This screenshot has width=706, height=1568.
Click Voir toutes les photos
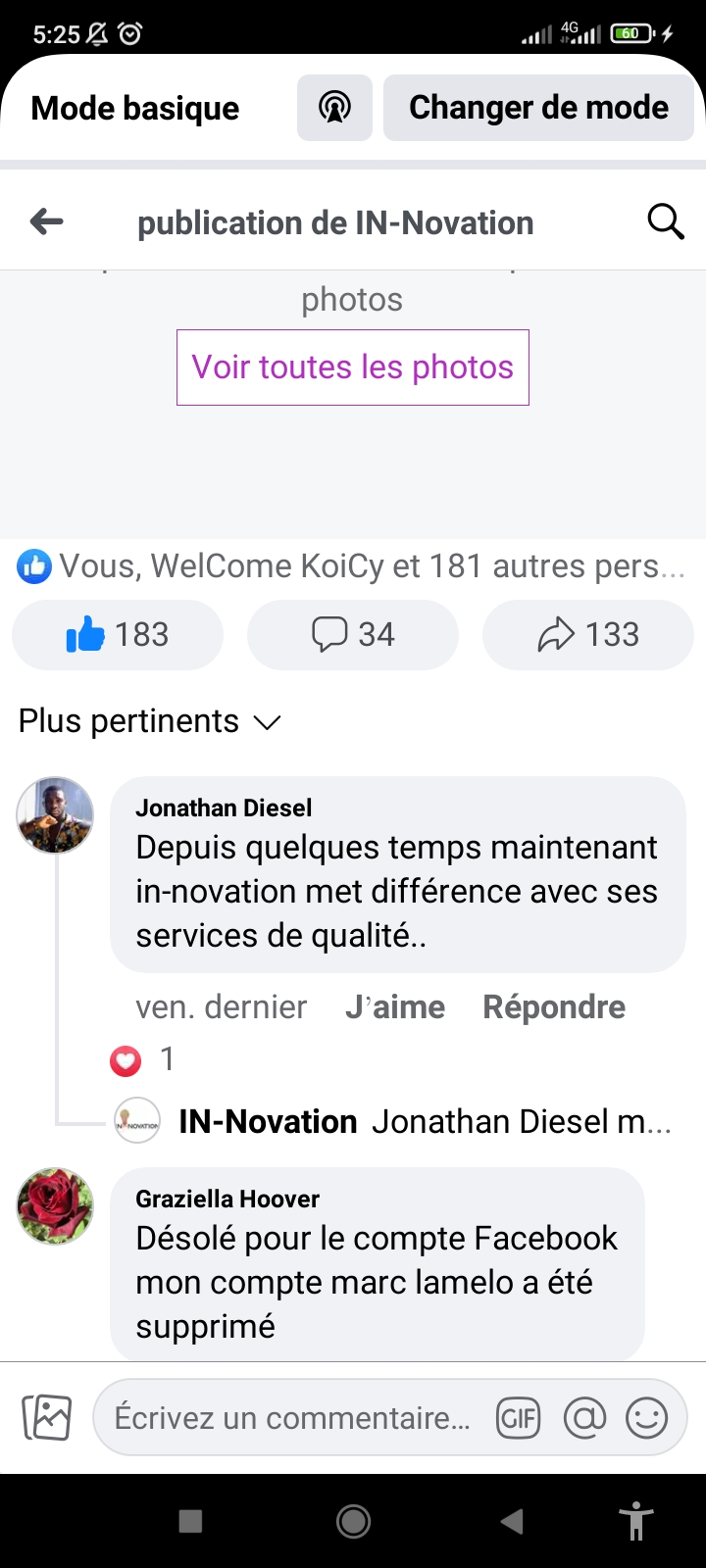tap(353, 367)
